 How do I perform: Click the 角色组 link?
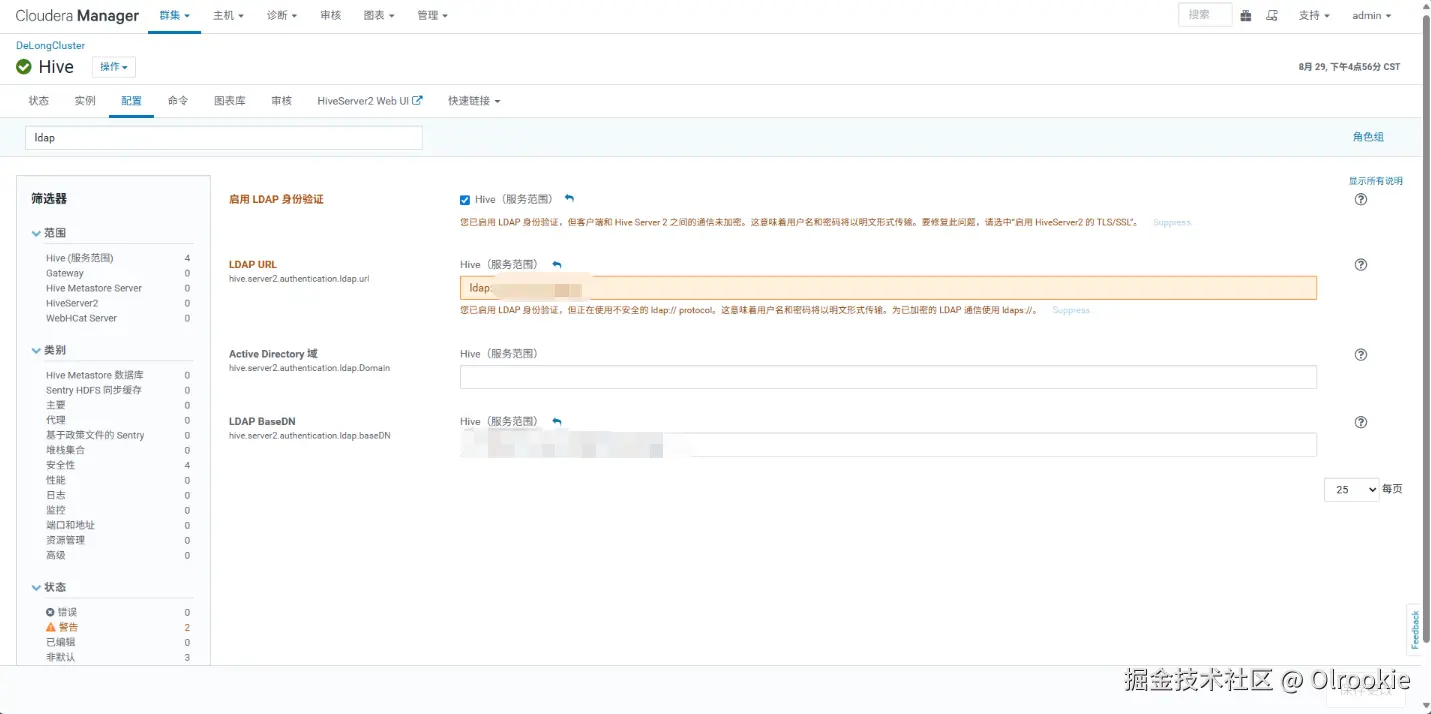tap(1368, 137)
